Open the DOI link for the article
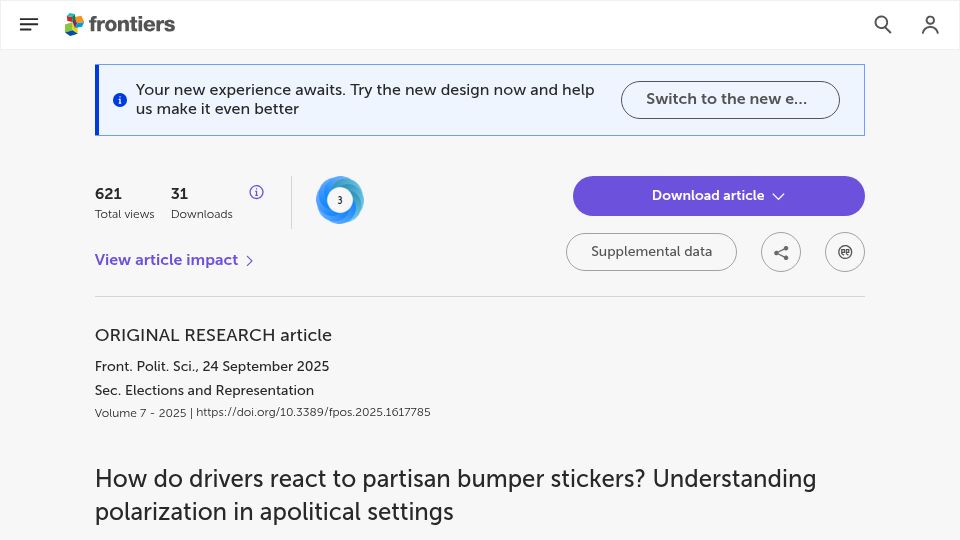This screenshot has width=960, height=540. pyautogui.click(x=313, y=412)
